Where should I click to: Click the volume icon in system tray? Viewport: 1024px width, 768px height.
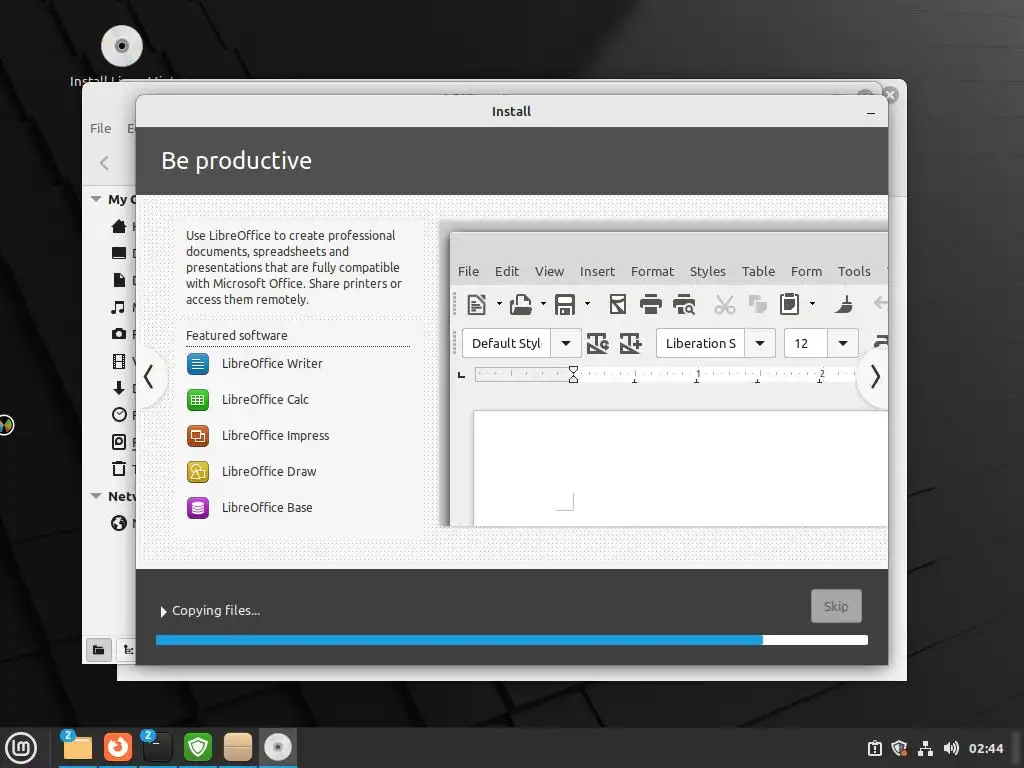pos(951,748)
